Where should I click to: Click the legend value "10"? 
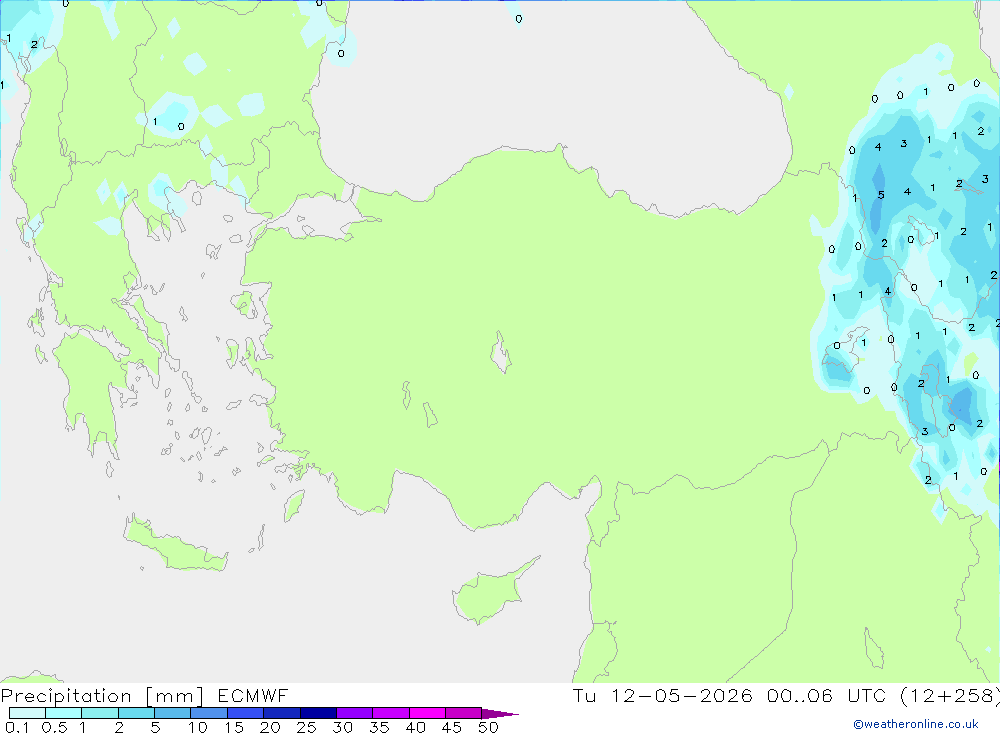tap(197, 727)
